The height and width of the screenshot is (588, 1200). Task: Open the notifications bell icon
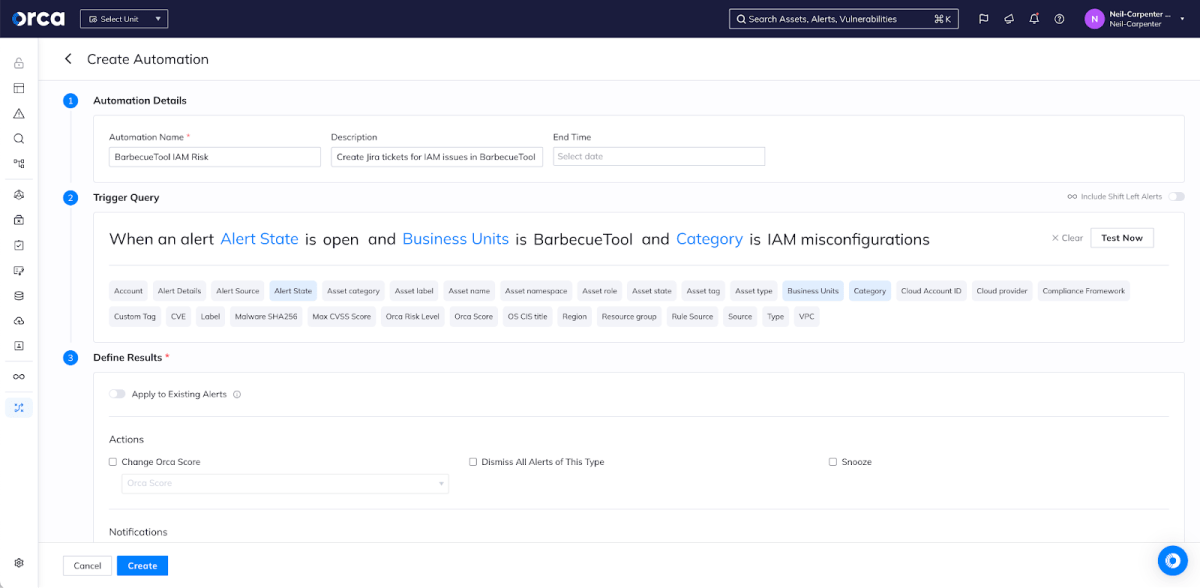pos(1034,18)
